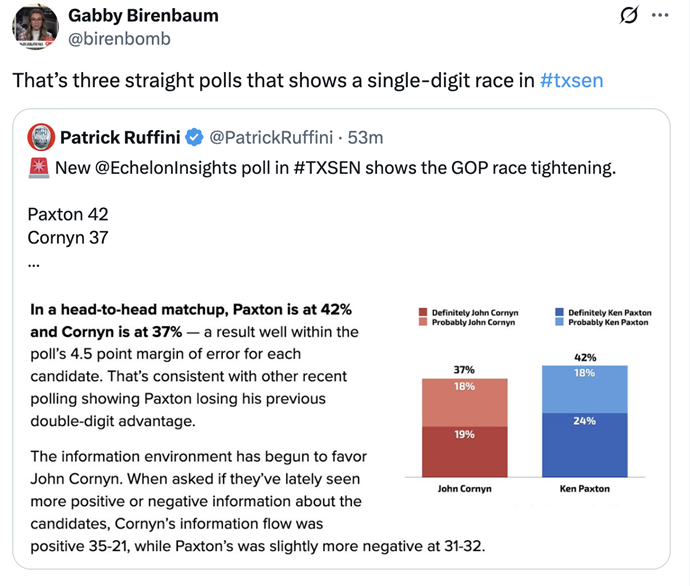Click the Definitely John Cornyn legend swatch
This screenshot has height=586, width=690.
424,313
